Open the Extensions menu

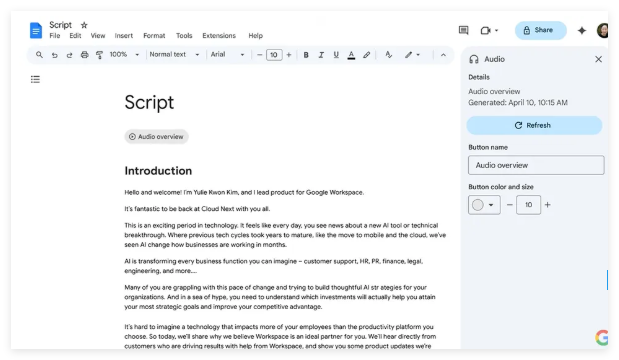pyautogui.click(x=219, y=36)
